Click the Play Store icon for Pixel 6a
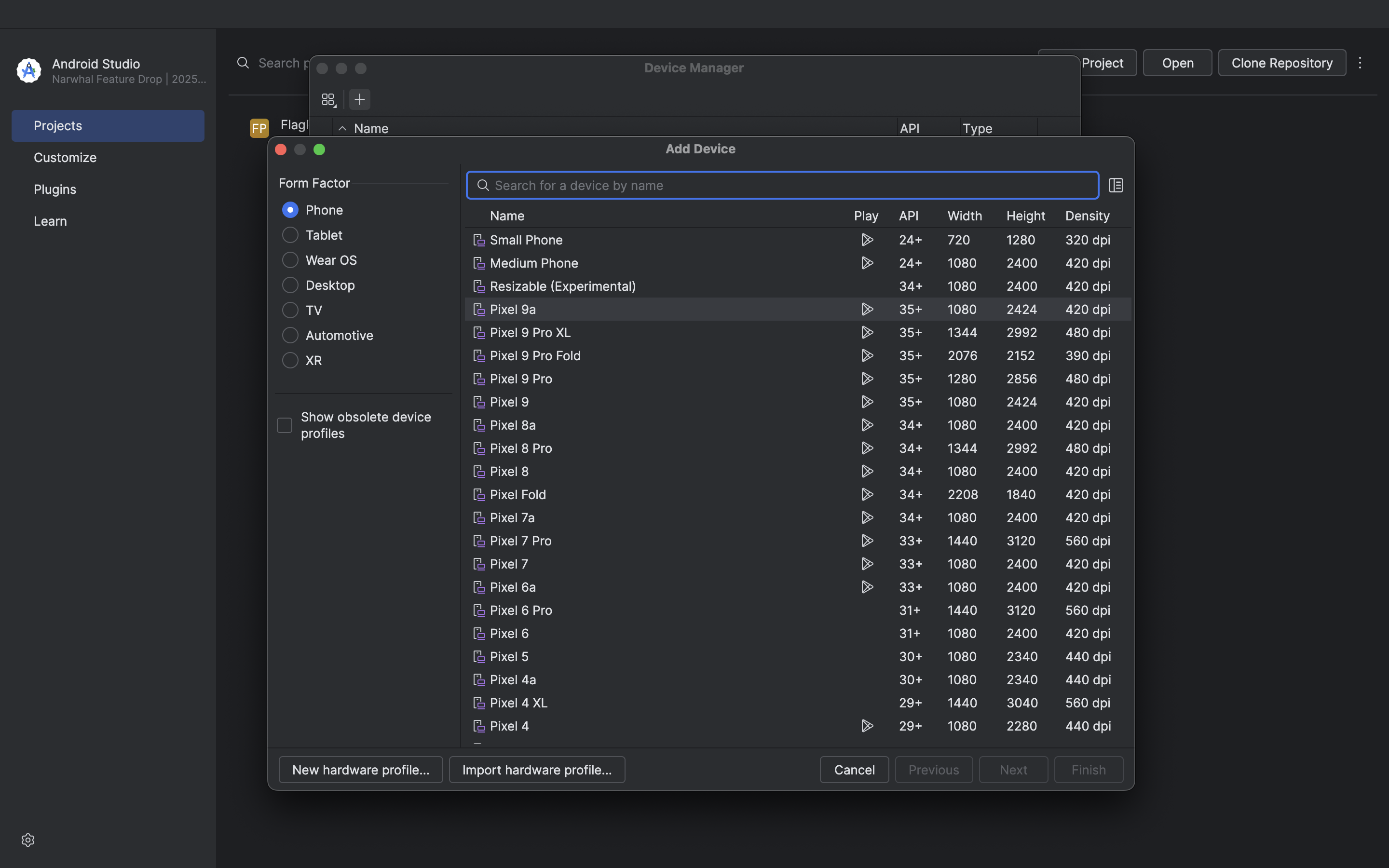Image resolution: width=1389 pixels, height=868 pixels. (x=867, y=587)
